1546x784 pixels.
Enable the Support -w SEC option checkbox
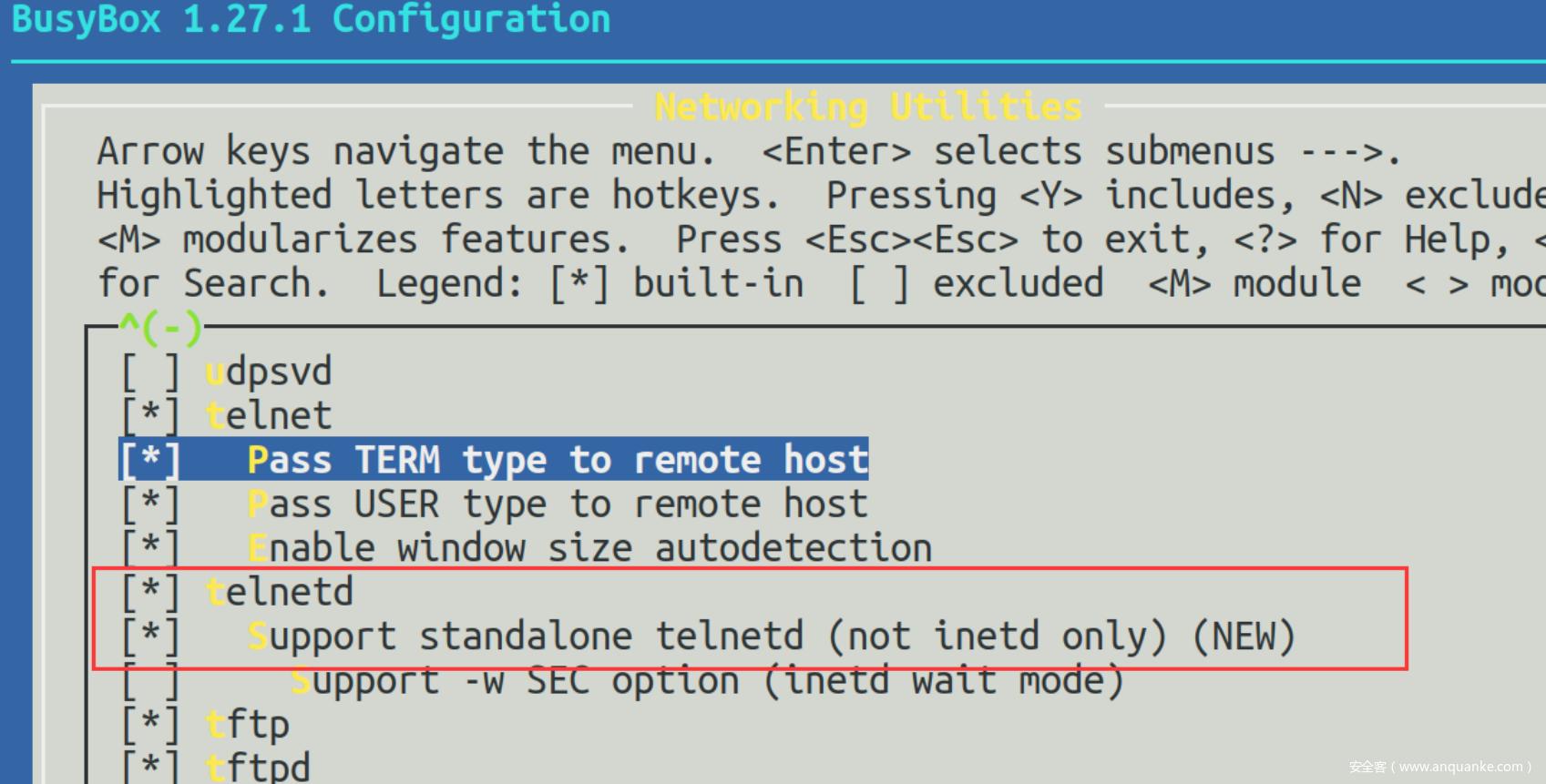[x=150, y=680]
